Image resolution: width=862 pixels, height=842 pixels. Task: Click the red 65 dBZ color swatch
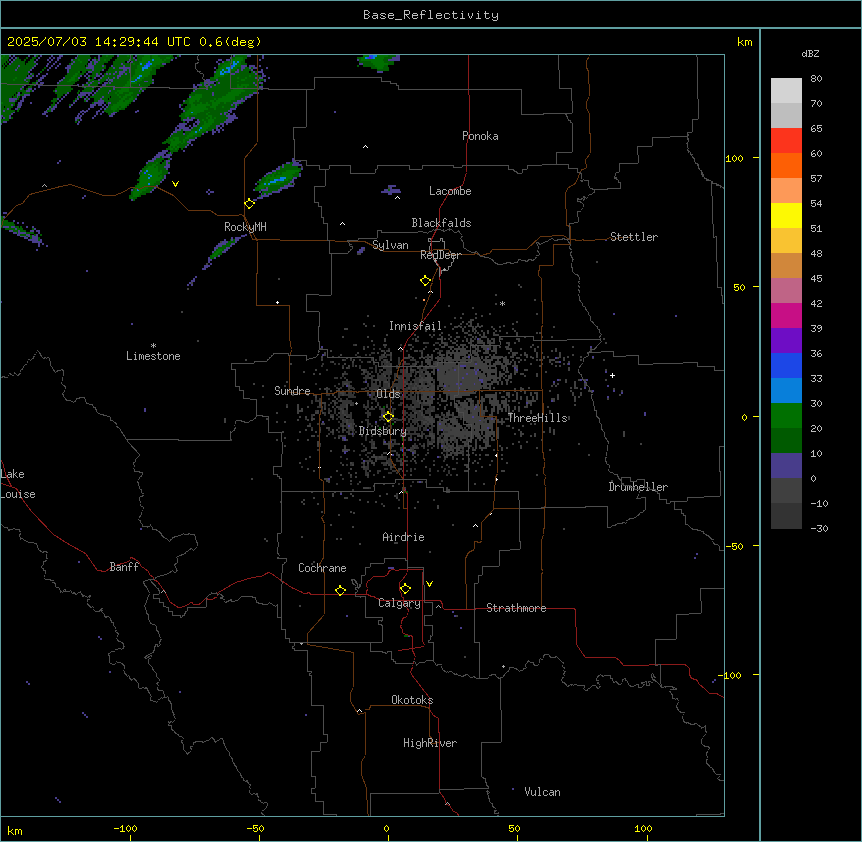[x=786, y=140]
